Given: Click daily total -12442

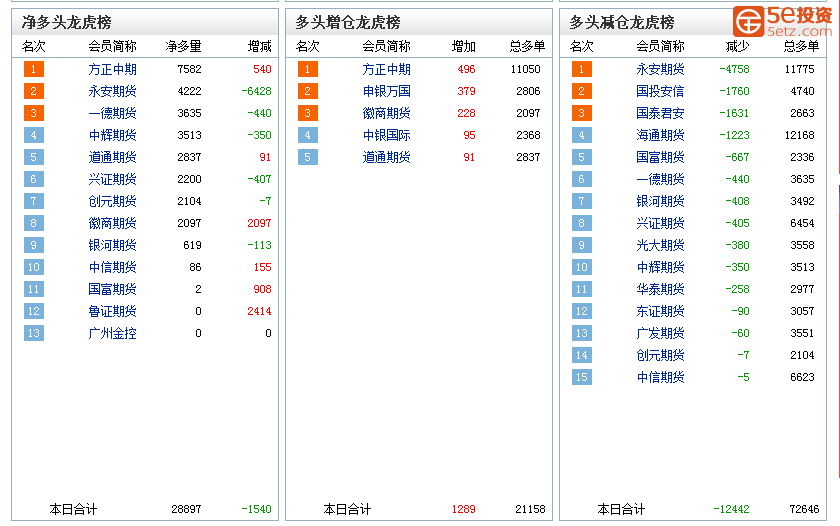Looking at the screenshot, I should (730, 509).
